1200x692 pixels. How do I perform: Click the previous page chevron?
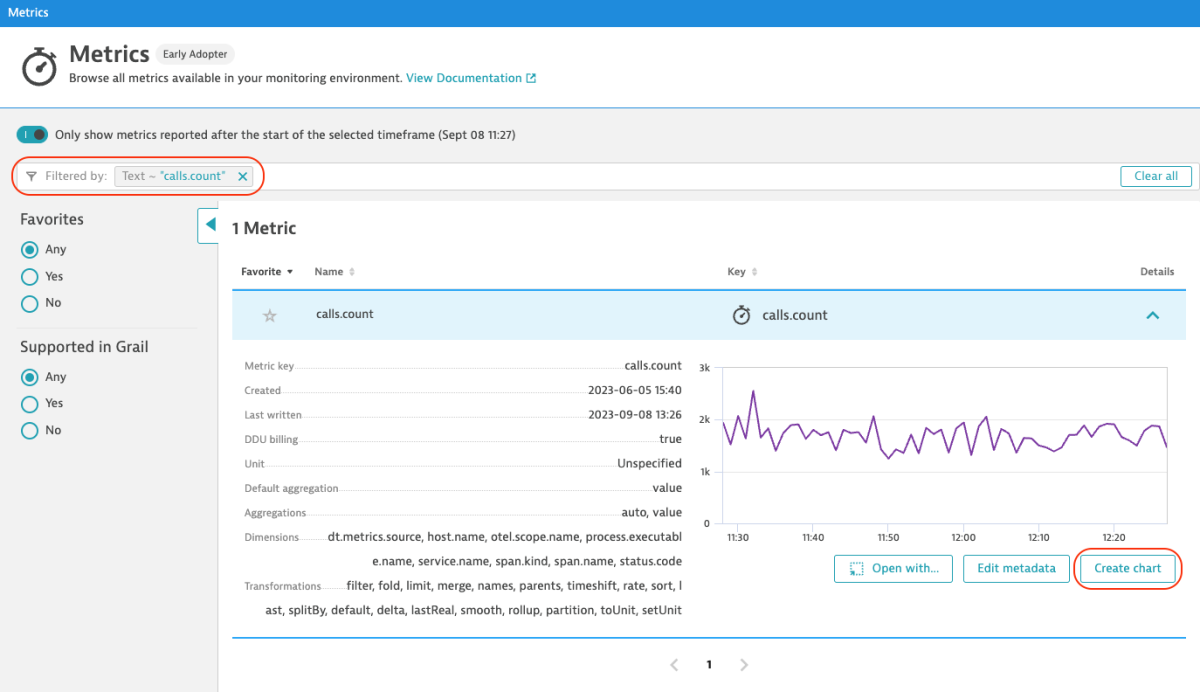tap(673, 664)
